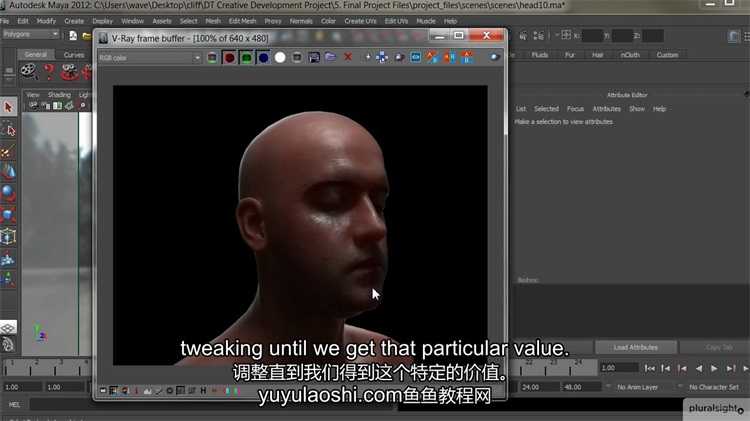Screen dimensions: 750x421
Task: Select the Curves shelf tab
Action: 74,55
